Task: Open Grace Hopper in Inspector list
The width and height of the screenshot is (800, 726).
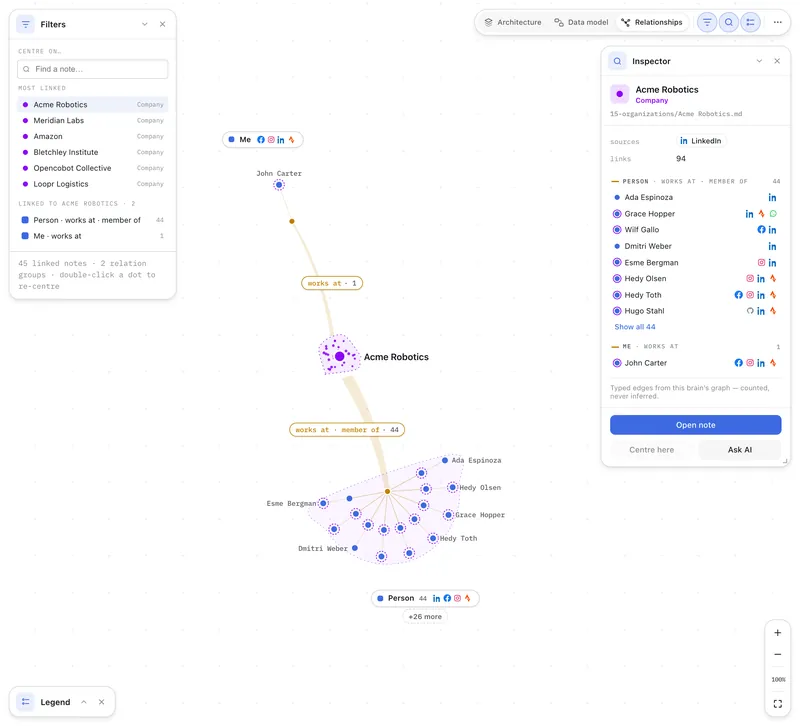Action: click(695, 214)
